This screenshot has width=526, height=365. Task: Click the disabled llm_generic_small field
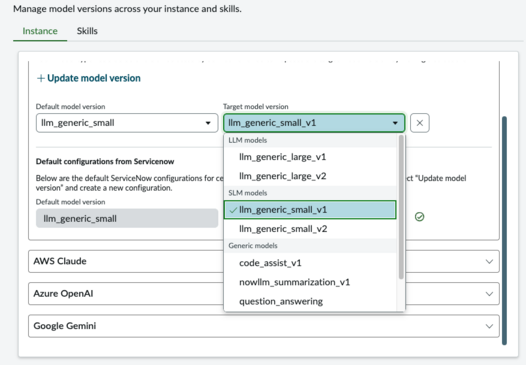[x=127, y=218]
